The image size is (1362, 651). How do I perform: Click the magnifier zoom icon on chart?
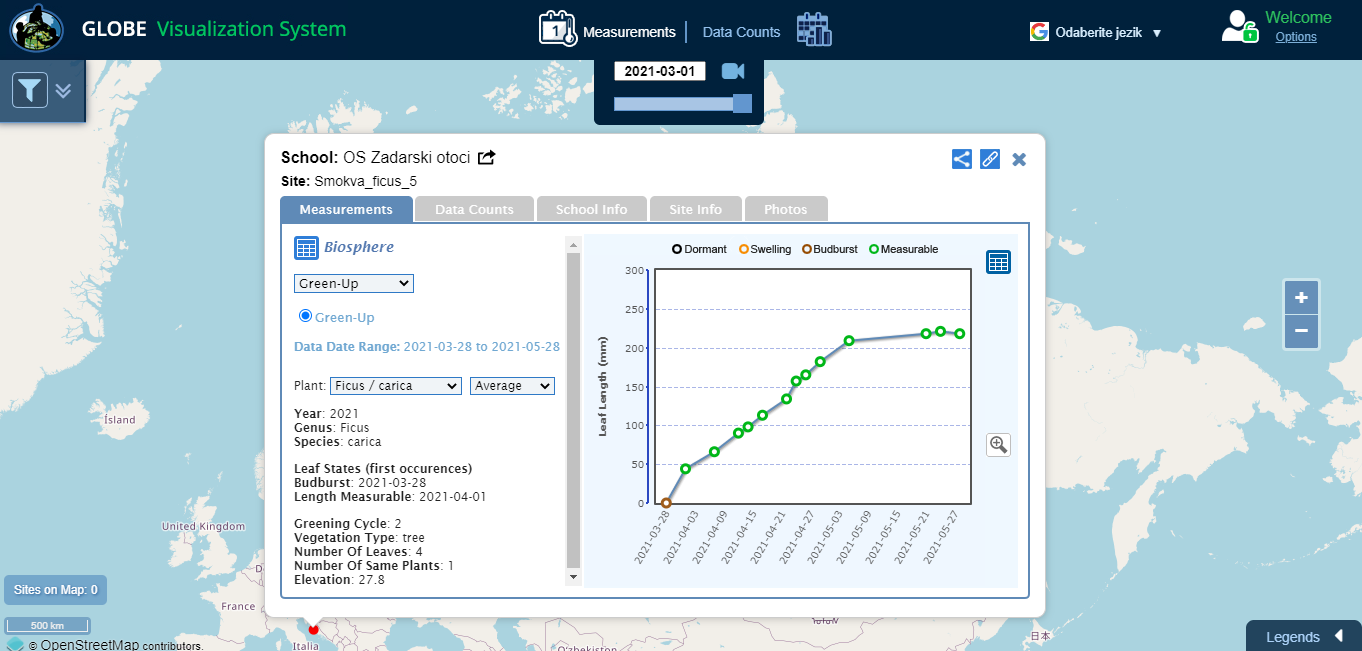pos(998,445)
